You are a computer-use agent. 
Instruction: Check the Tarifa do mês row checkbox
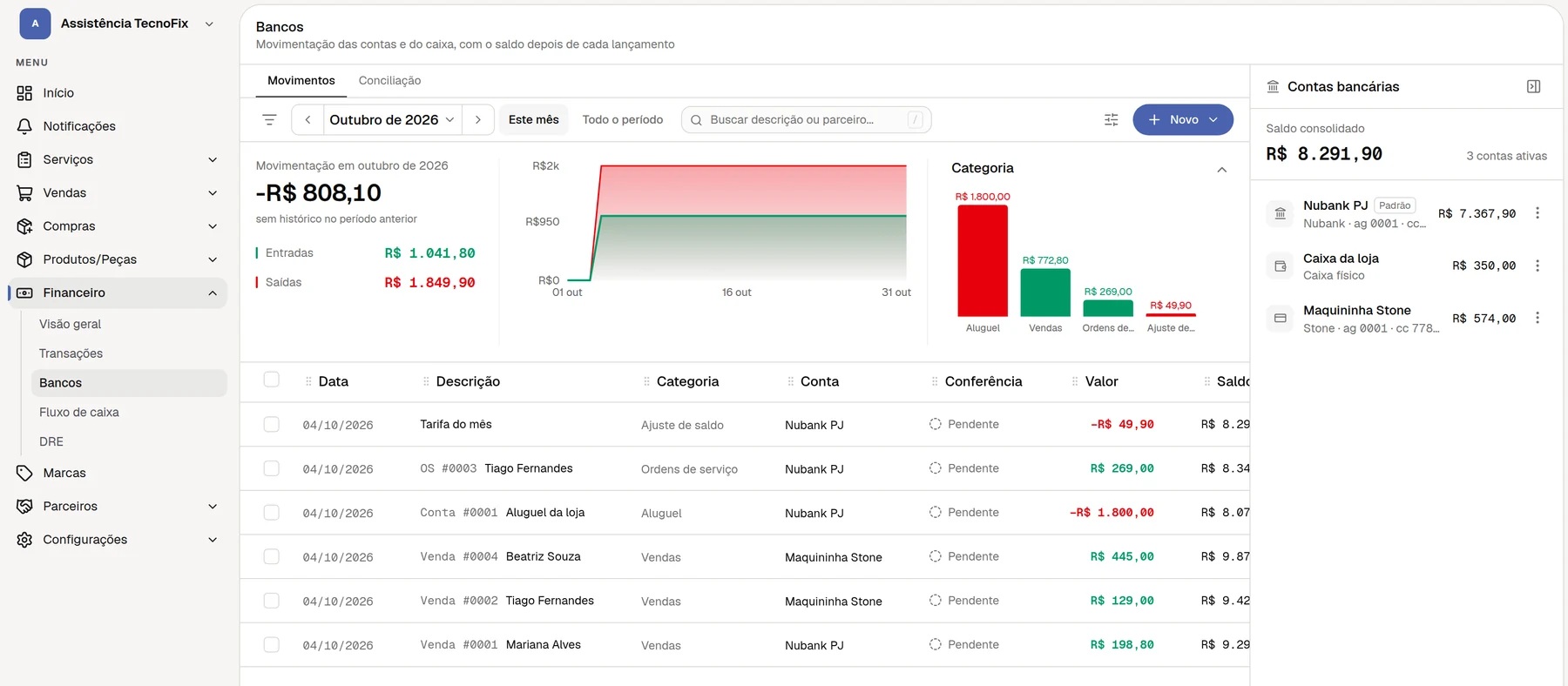[272, 424]
